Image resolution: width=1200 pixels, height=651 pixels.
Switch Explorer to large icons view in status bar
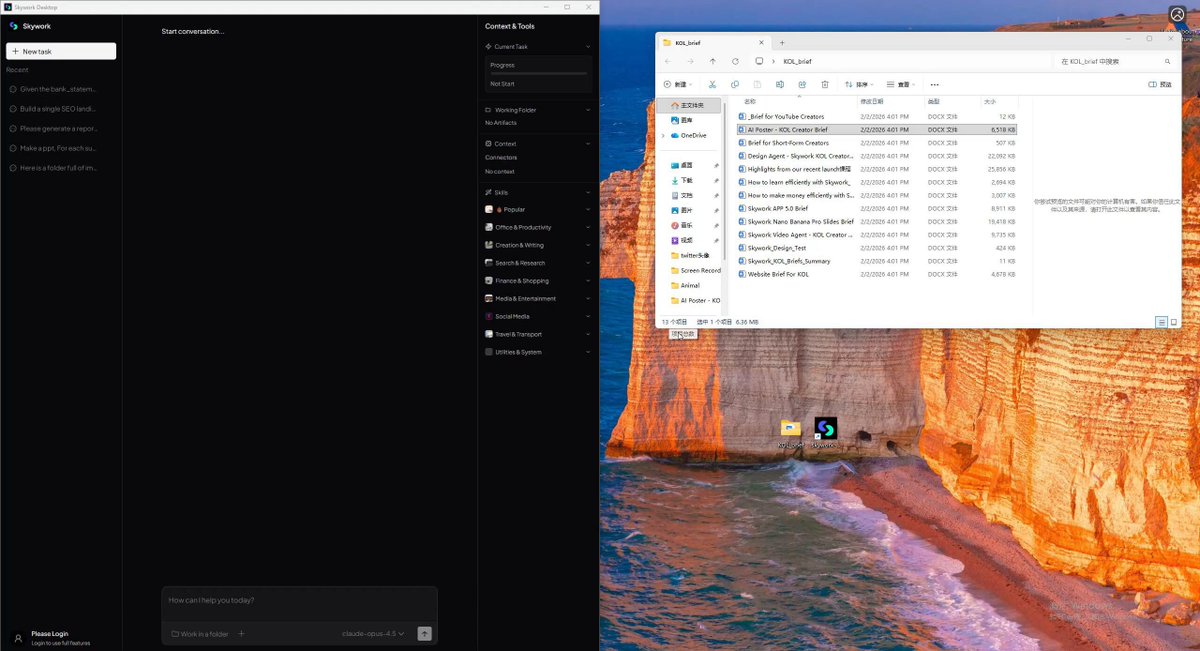[1174, 322]
